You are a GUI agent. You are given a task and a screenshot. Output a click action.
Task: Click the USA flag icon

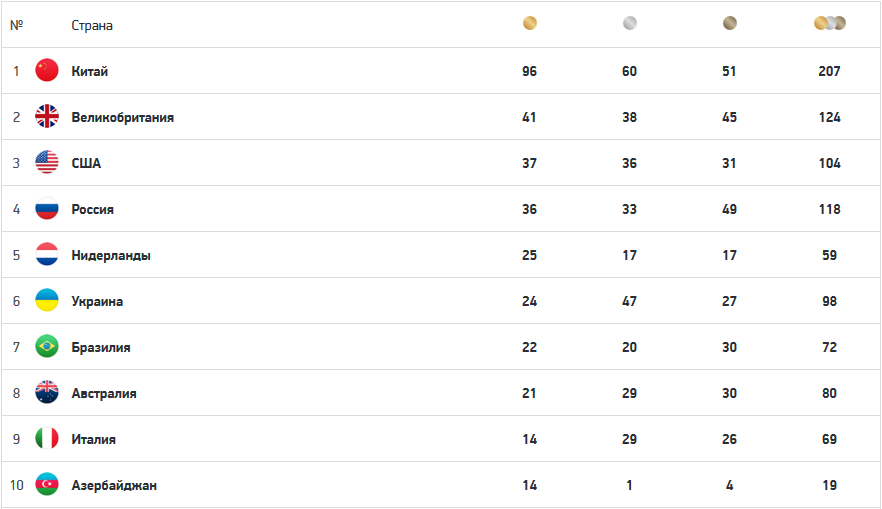tap(47, 163)
